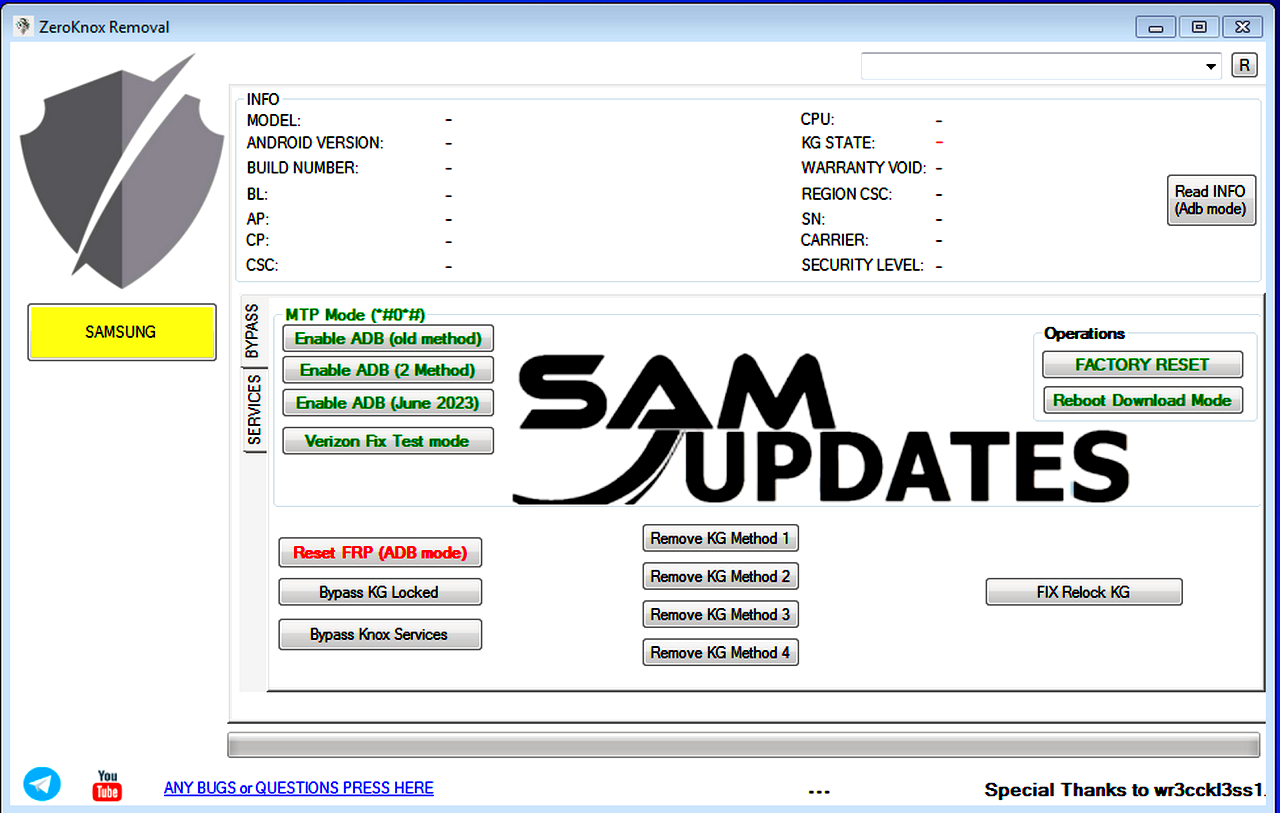Click the SECURITY LEVEL label
Viewport: 1280px width, 813px height.
(863, 265)
